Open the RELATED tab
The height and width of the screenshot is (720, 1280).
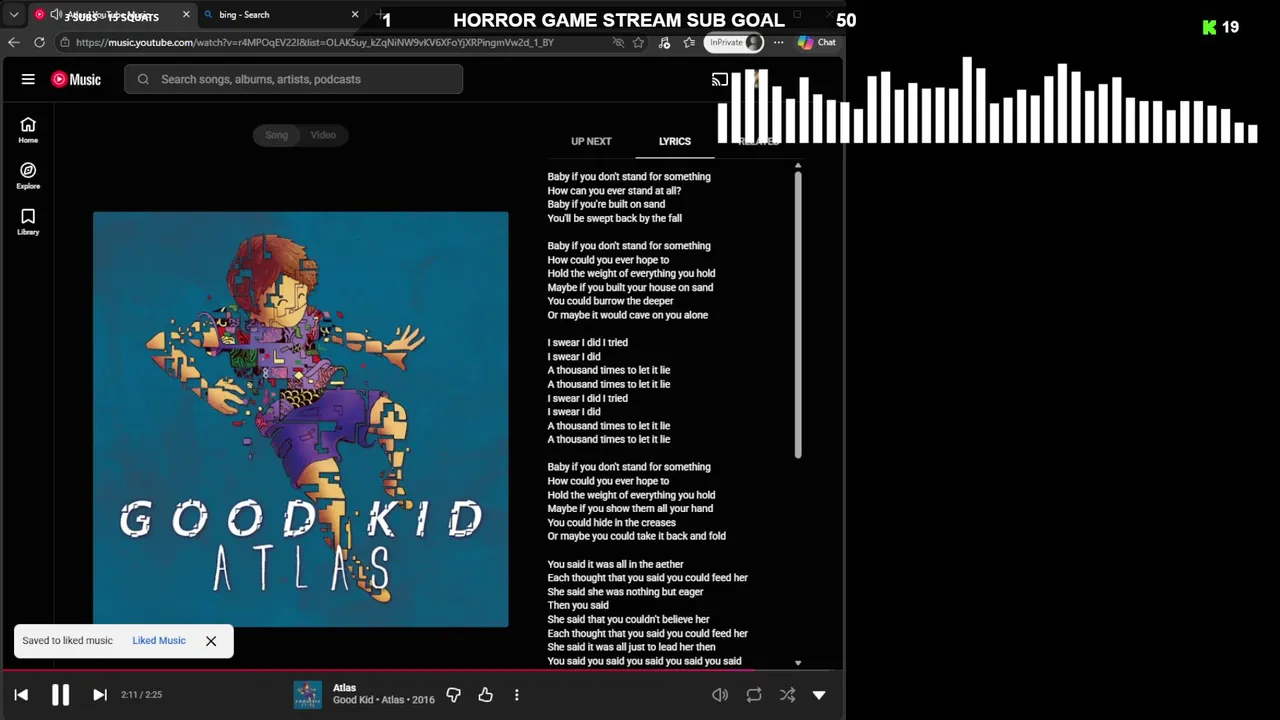pyautogui.click(x=757, y=141)
